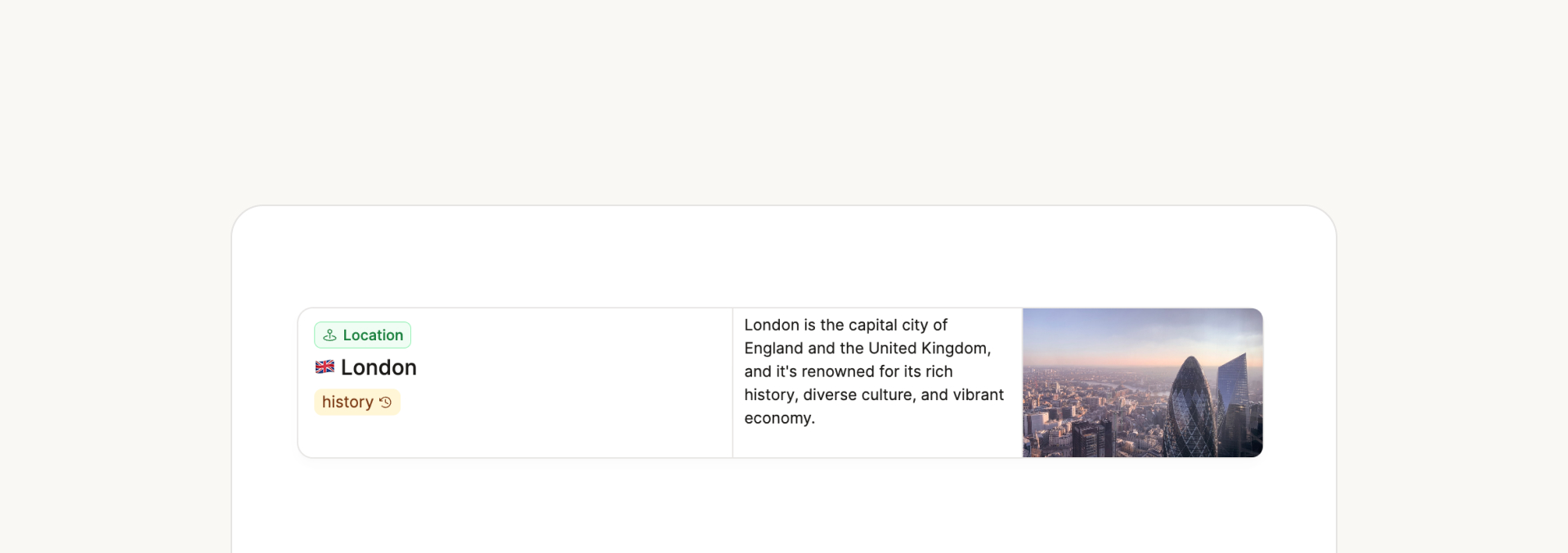The height and width of the screenshot is (553, 1568).
Task: Click the clock icon in history tag
Action: pyautogui.click(x=386, y=402)
